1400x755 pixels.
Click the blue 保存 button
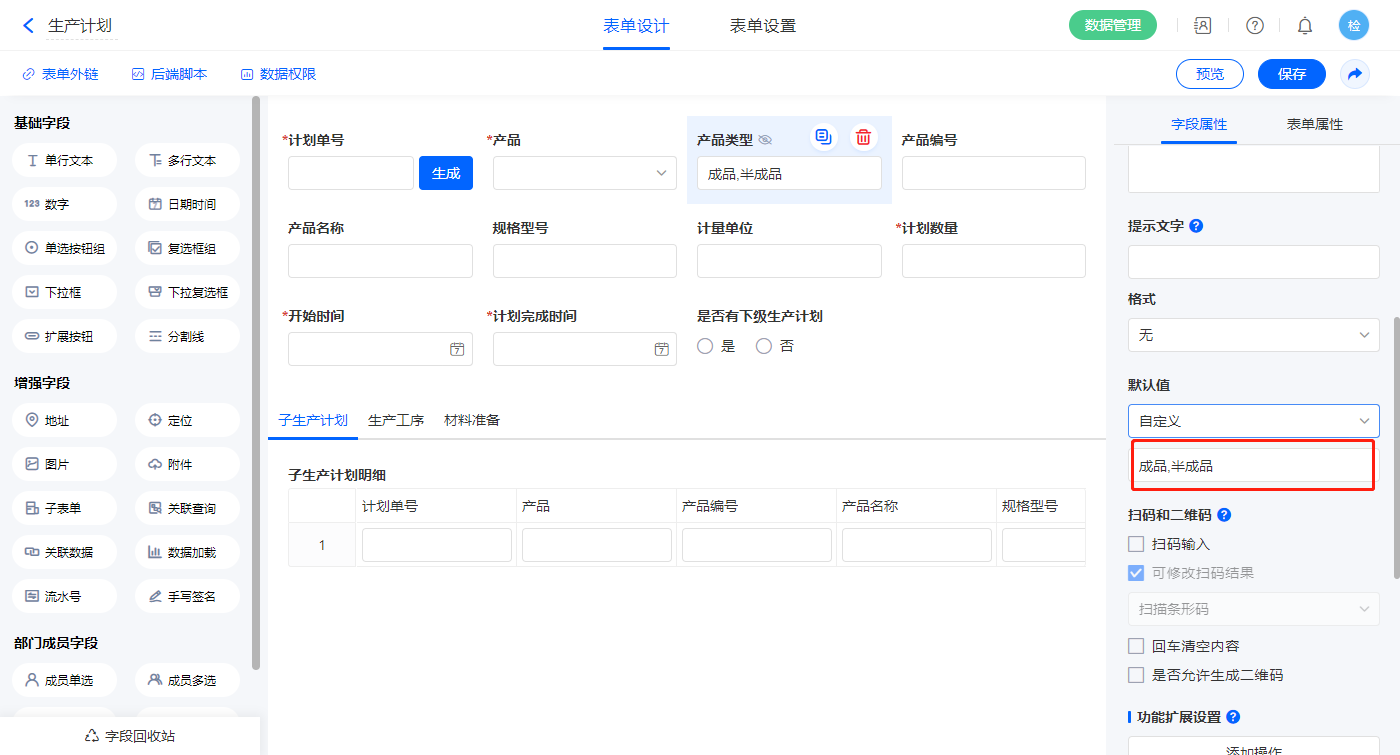1291,74
